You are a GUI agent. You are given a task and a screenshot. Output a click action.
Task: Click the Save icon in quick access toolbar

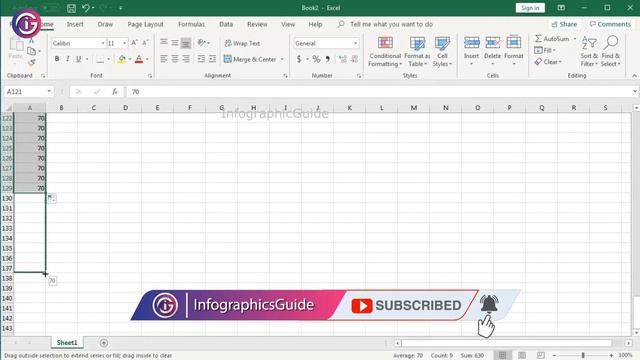[x=71, y=8]
